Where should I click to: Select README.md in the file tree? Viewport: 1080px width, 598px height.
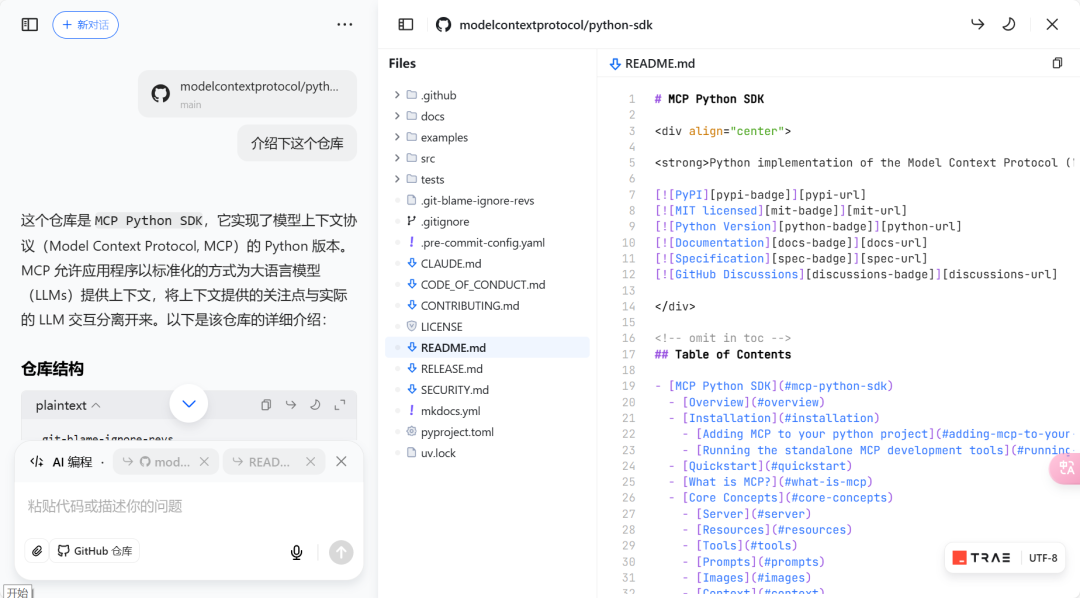coord(487,347)
